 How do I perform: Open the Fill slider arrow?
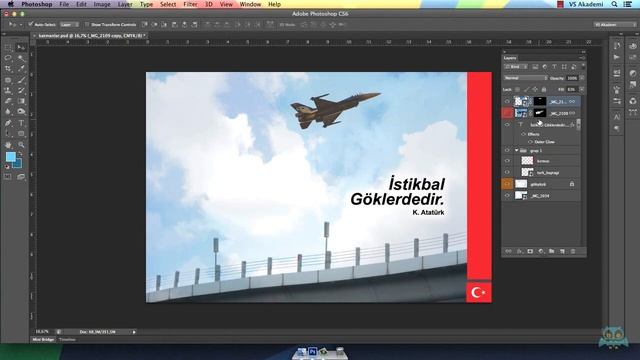click(582, 89)
